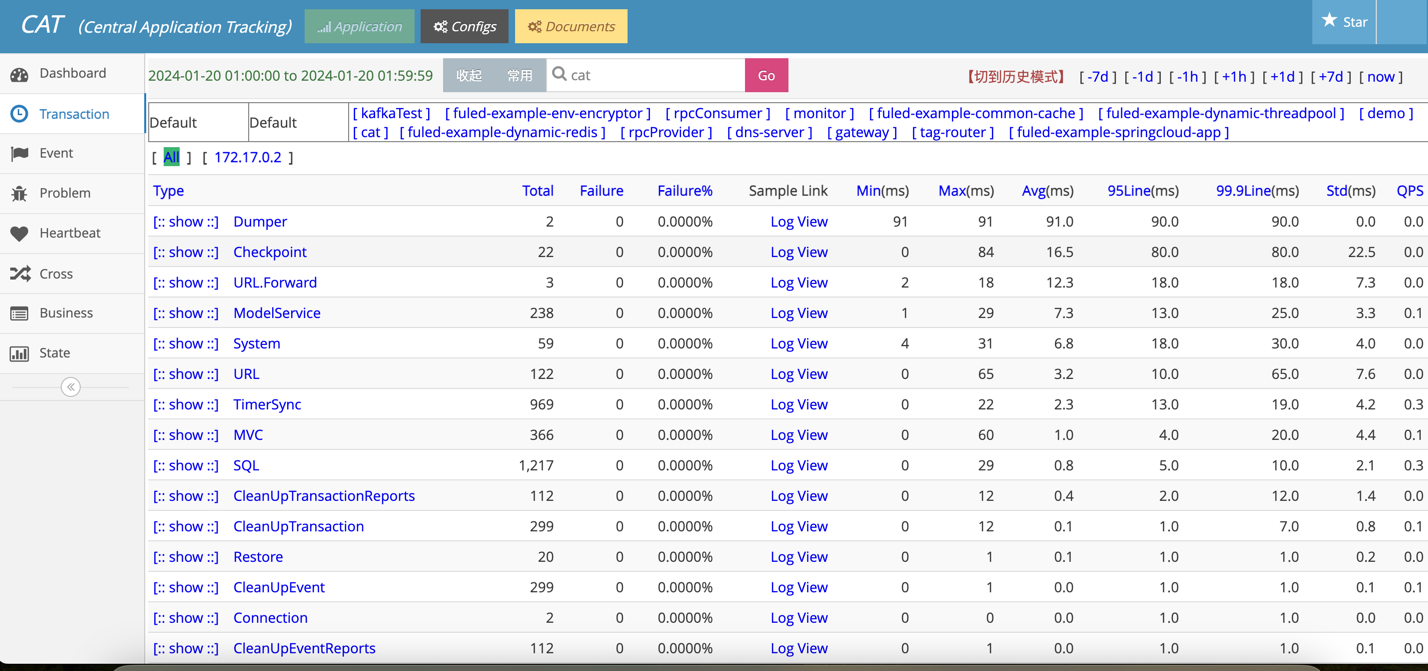Select fuled-example-dynamic-redis domain
Viewport: 1428px width, 671px height.
point(503,132)
